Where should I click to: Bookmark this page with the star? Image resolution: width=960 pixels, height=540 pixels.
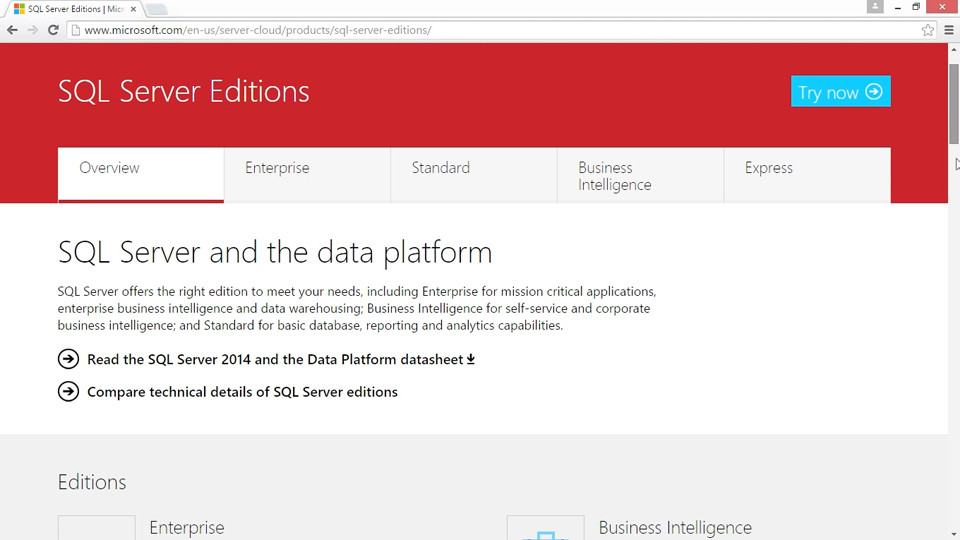928,30
